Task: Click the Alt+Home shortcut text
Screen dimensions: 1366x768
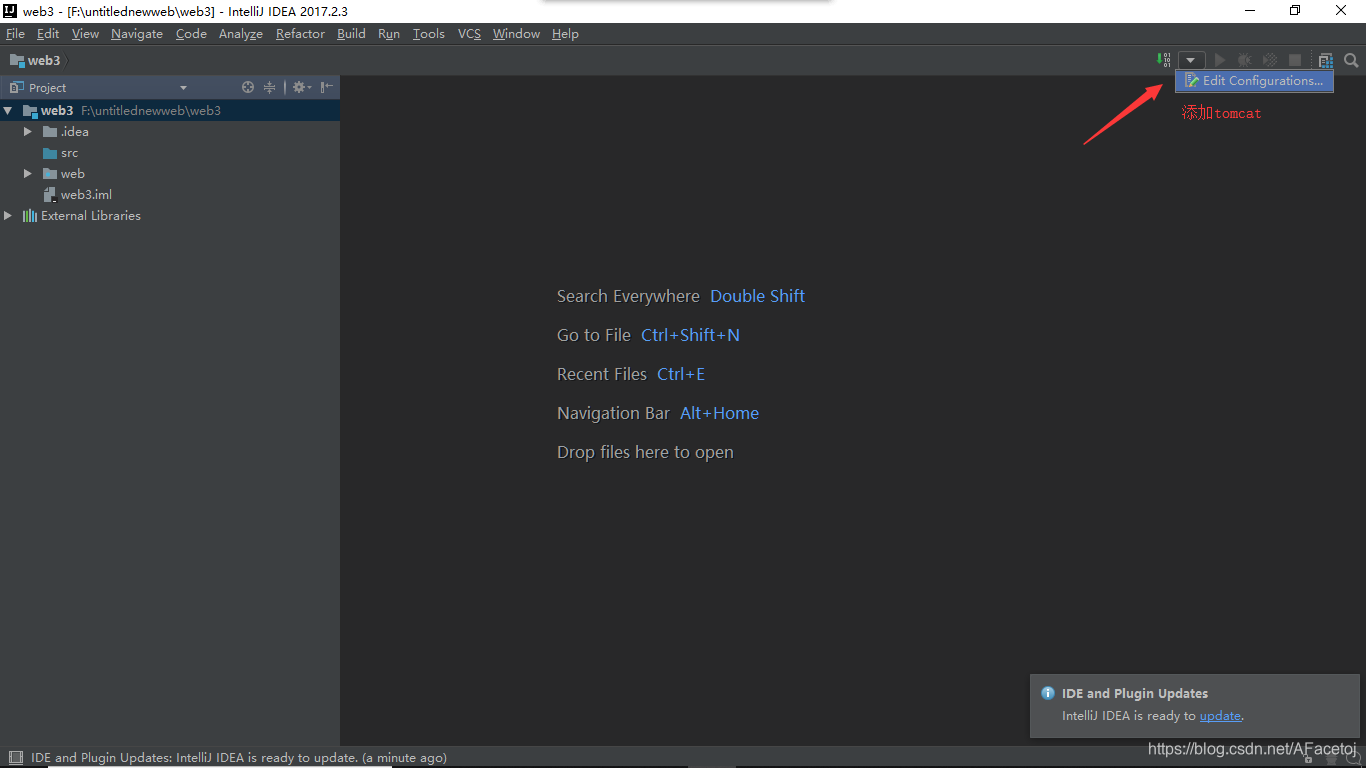Action: tap(719, 413)
